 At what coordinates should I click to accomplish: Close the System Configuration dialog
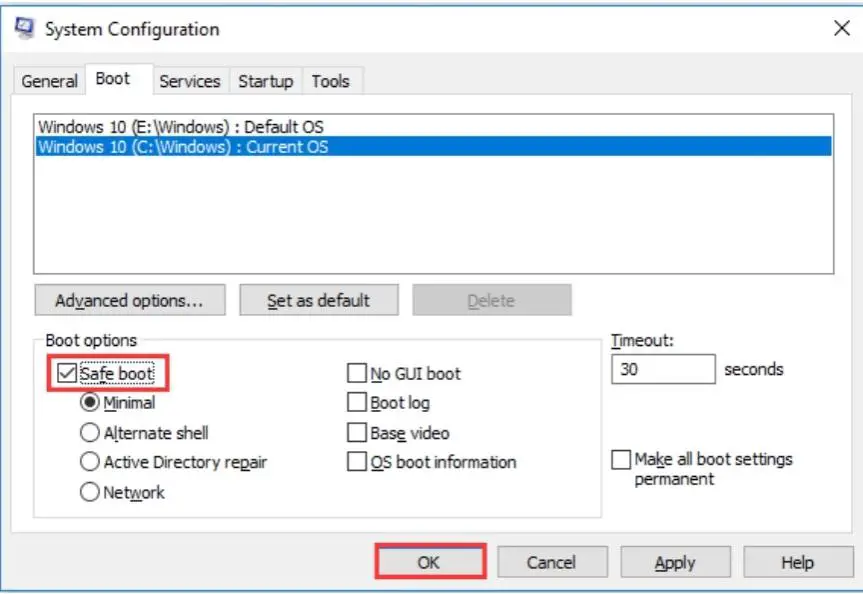(x=842, y=28)
